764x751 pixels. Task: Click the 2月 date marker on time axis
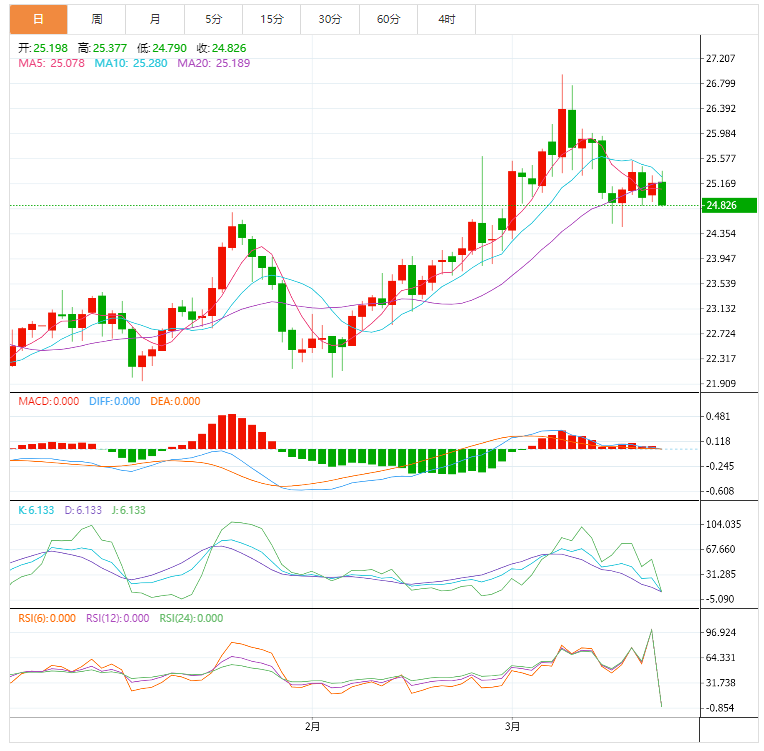[313, 726]
